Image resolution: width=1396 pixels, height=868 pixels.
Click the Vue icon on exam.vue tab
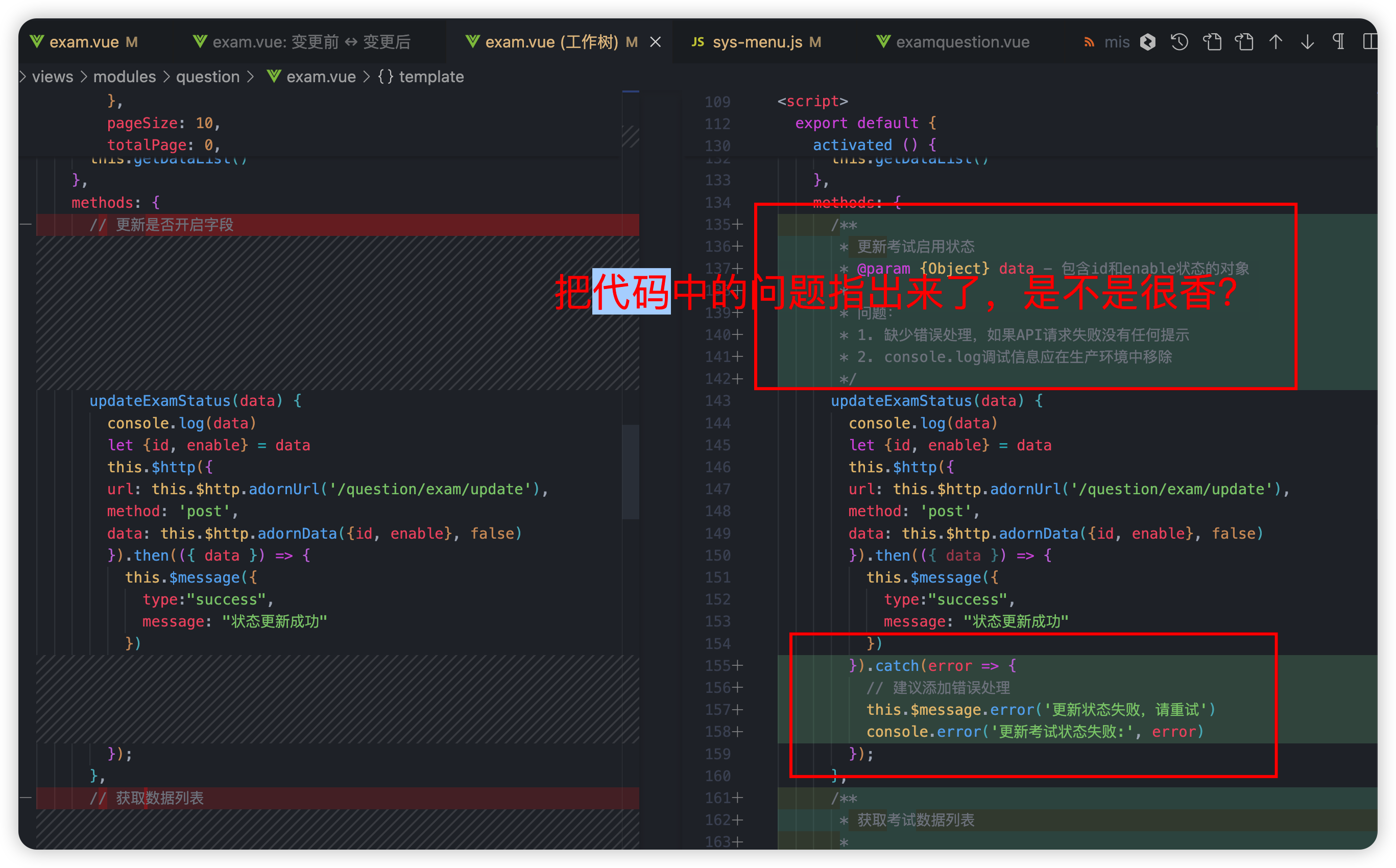click(37, 42)
